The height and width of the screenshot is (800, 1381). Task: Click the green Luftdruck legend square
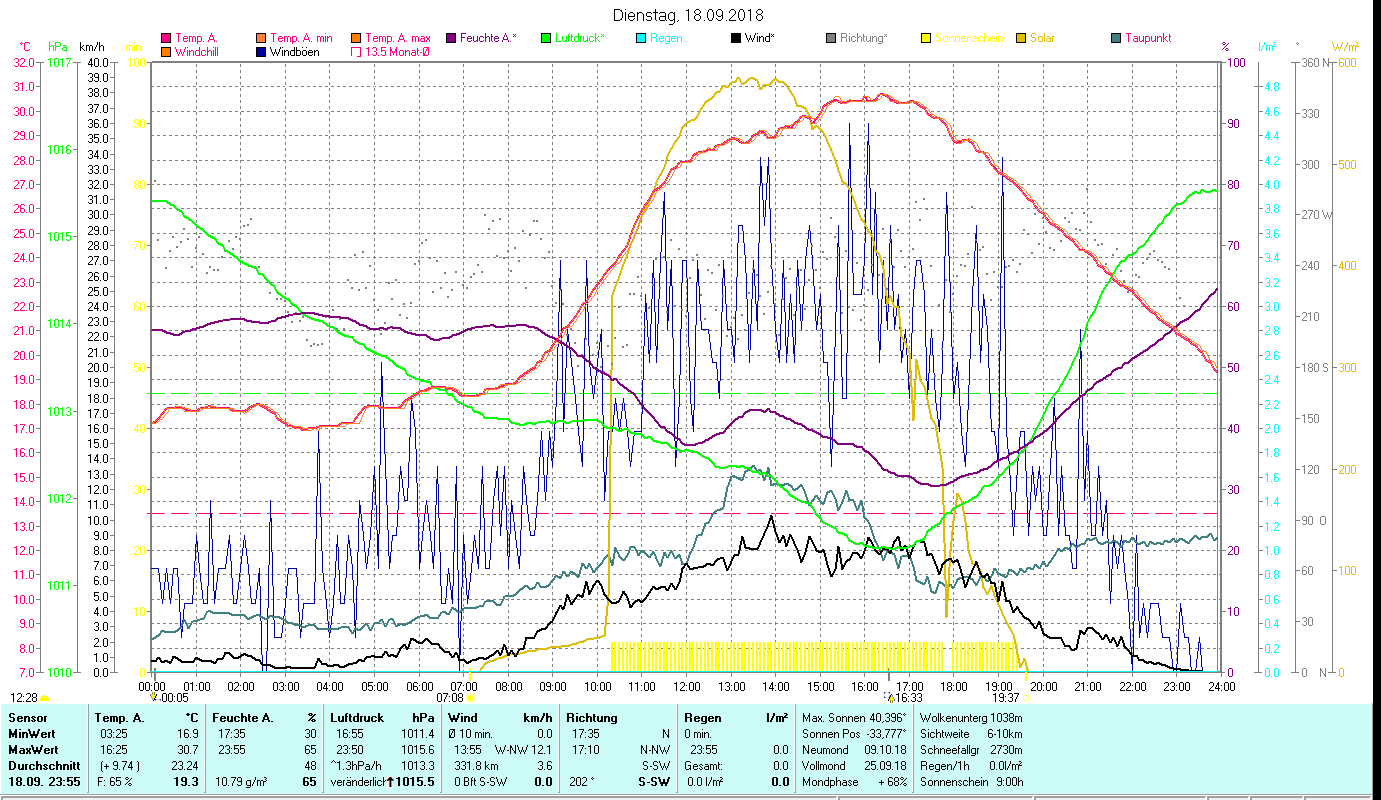546,38
